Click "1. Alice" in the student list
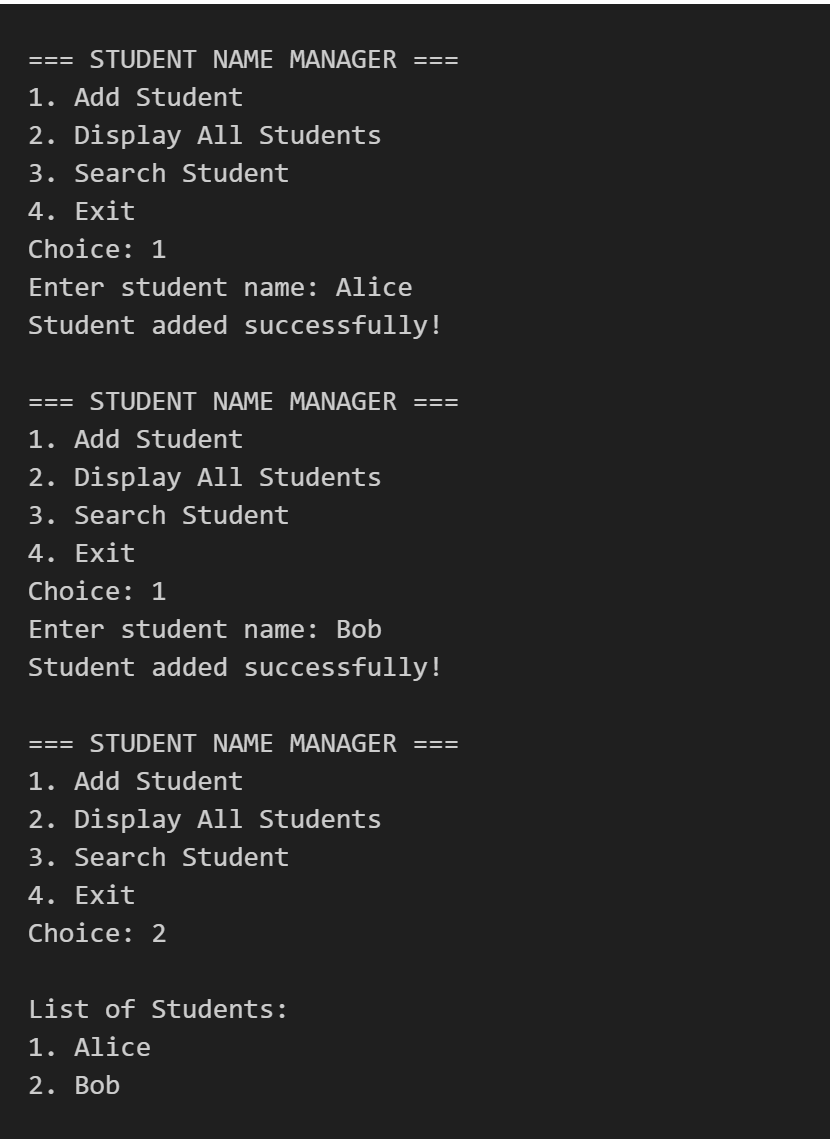The height and width of the screenshot is (1139, 830). coord(89,1048)
